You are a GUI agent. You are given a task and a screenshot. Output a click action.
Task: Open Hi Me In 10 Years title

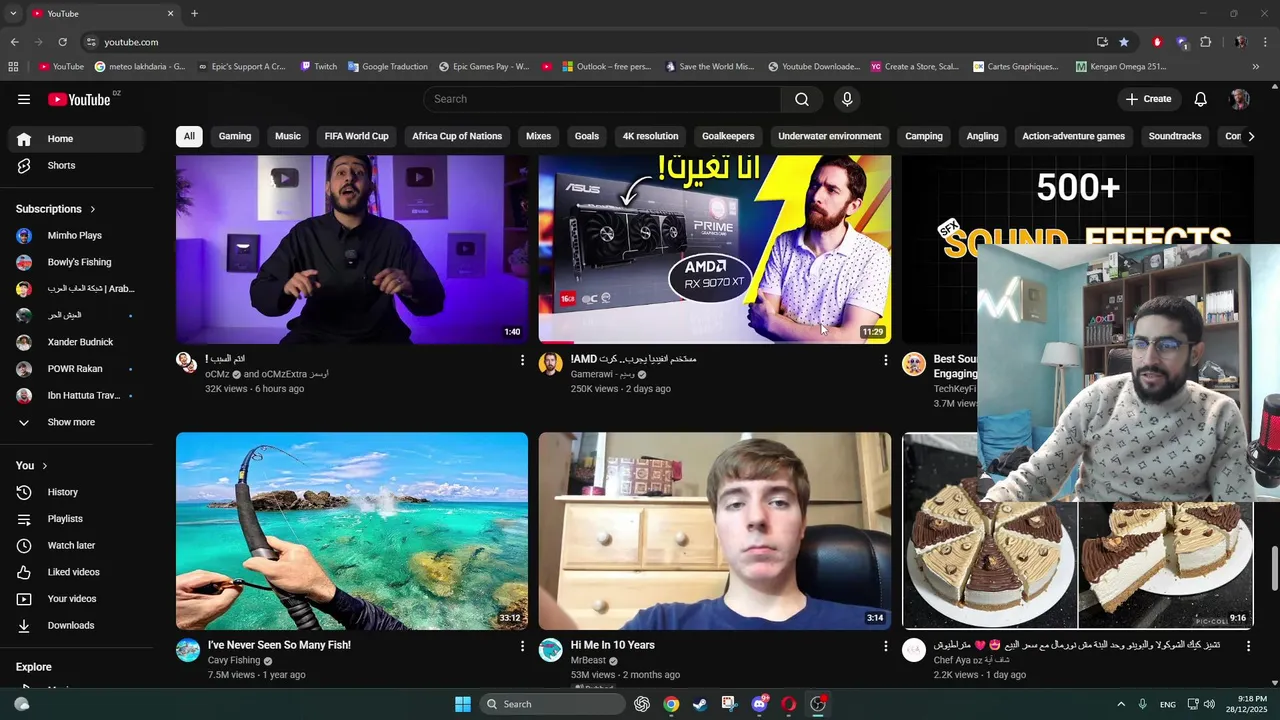pos(612,645)
